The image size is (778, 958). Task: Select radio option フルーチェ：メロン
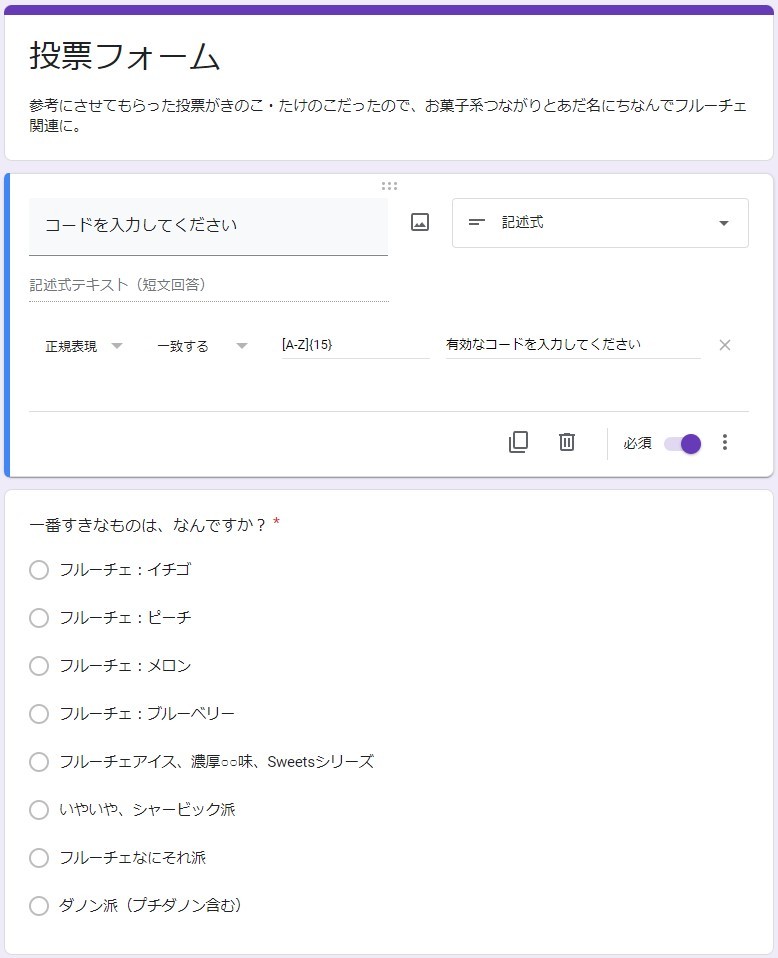[39, 666]
